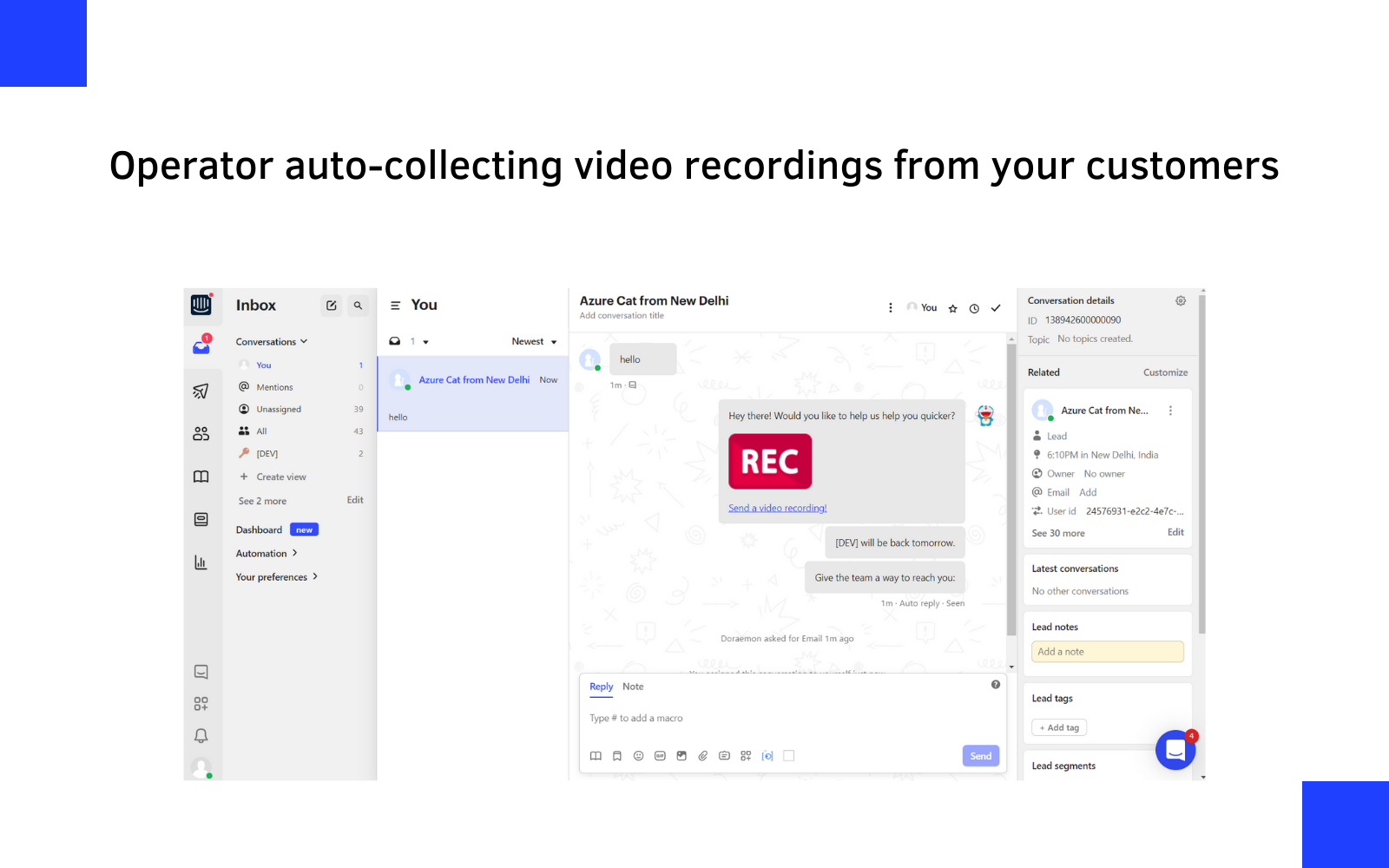Select the Outbound messages sidebar icon
Screen dimensions: 1389x868
(x=201, y=391)
